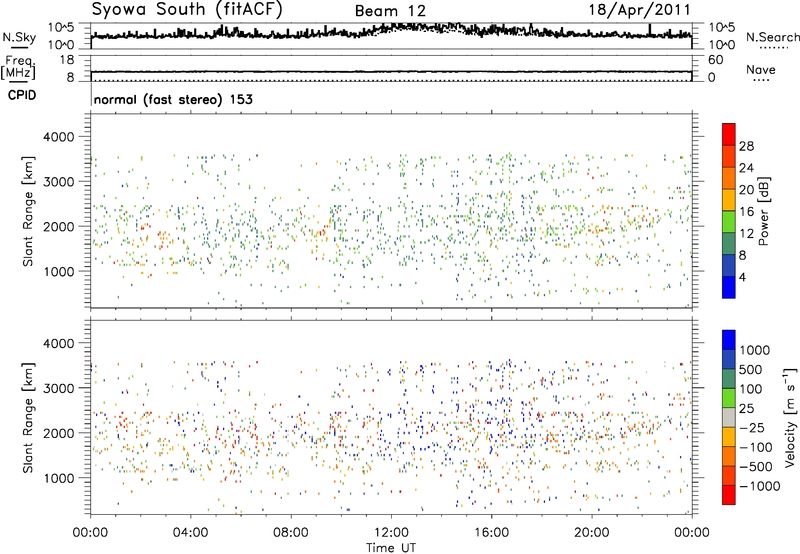
Task: Click the gray swatch on Velocity colorbar
Action: click(729, 417)
